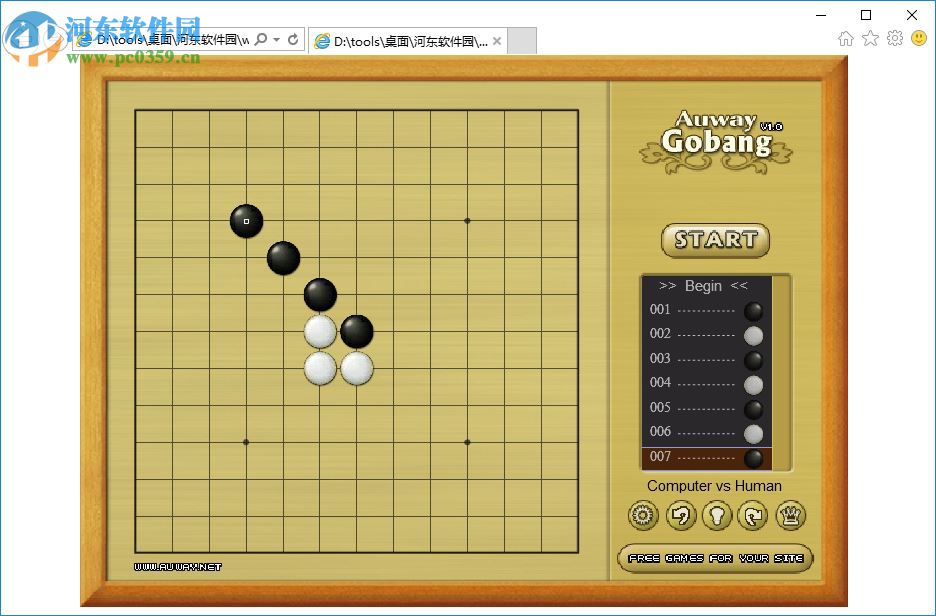Click the Home icon in the browser
This screenshot has height=616, width=936.
(x=846, y=38)
